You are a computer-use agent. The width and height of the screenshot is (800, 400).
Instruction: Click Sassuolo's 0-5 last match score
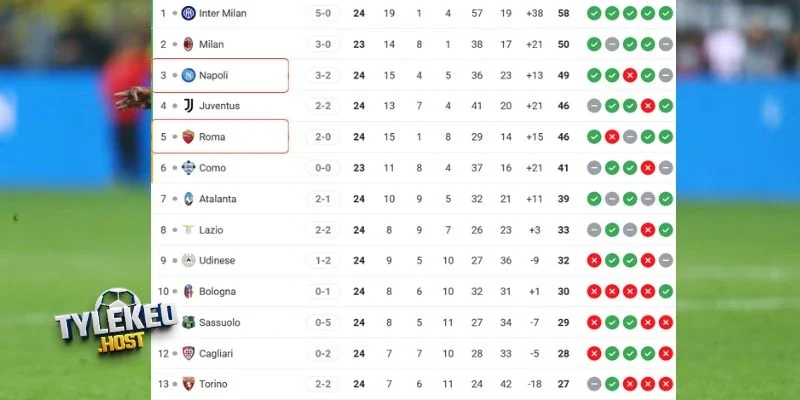click(322, 322)
